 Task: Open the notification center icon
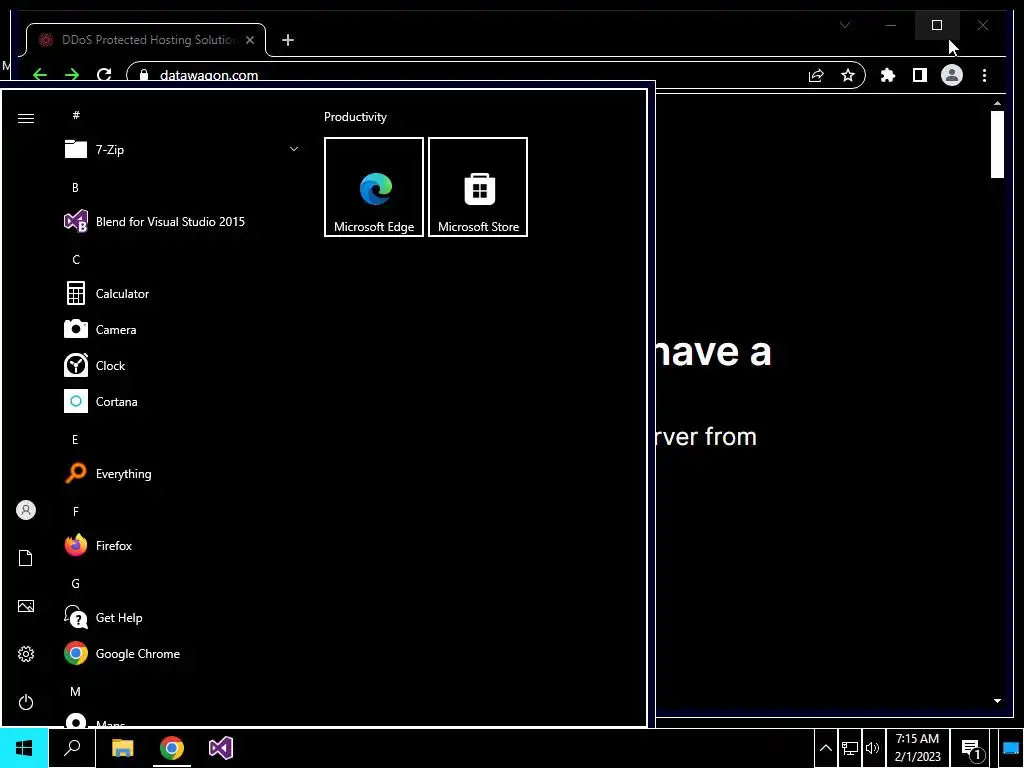click(972, 749)
